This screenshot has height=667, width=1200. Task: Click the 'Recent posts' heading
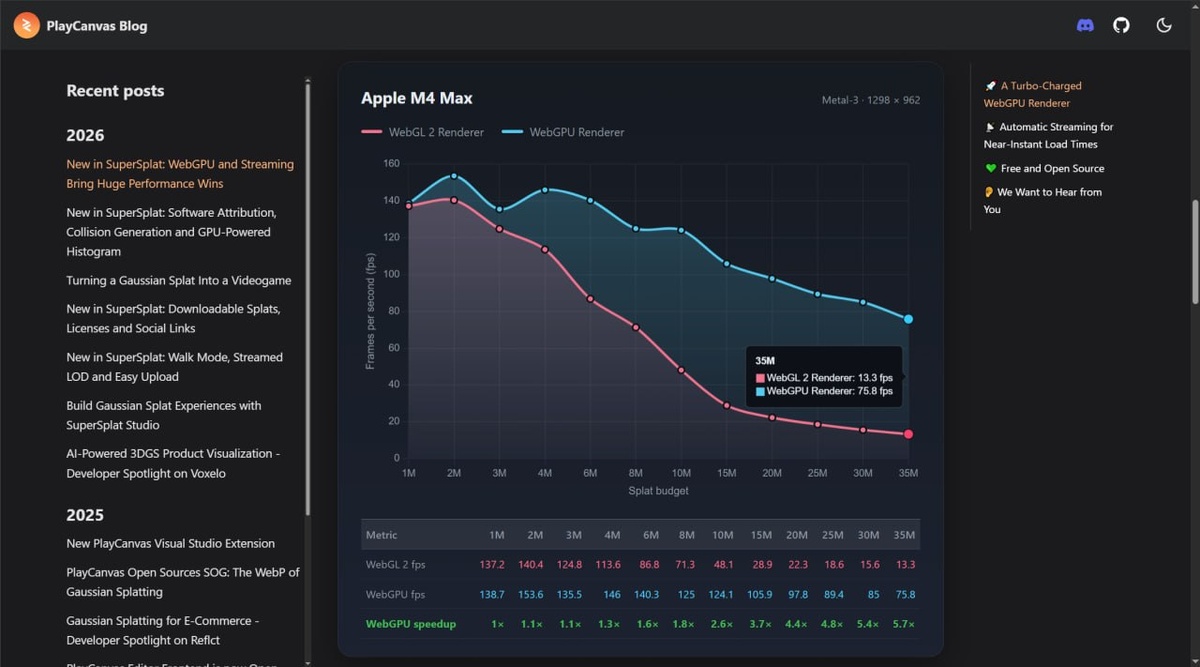coord(115,91)
